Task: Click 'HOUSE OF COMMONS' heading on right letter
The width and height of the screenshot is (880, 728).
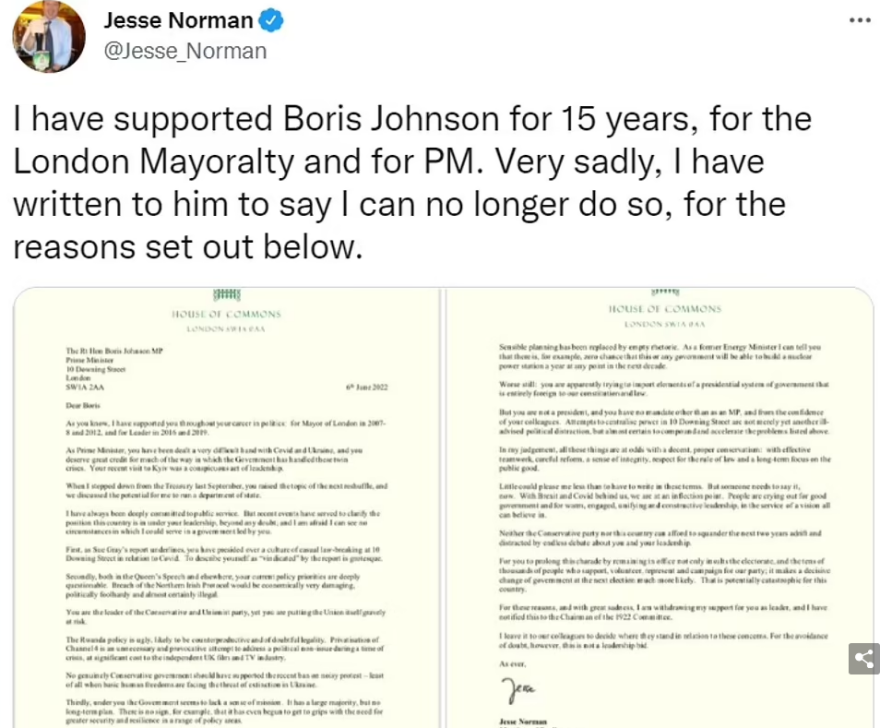Action: click(x=663, y=310)
